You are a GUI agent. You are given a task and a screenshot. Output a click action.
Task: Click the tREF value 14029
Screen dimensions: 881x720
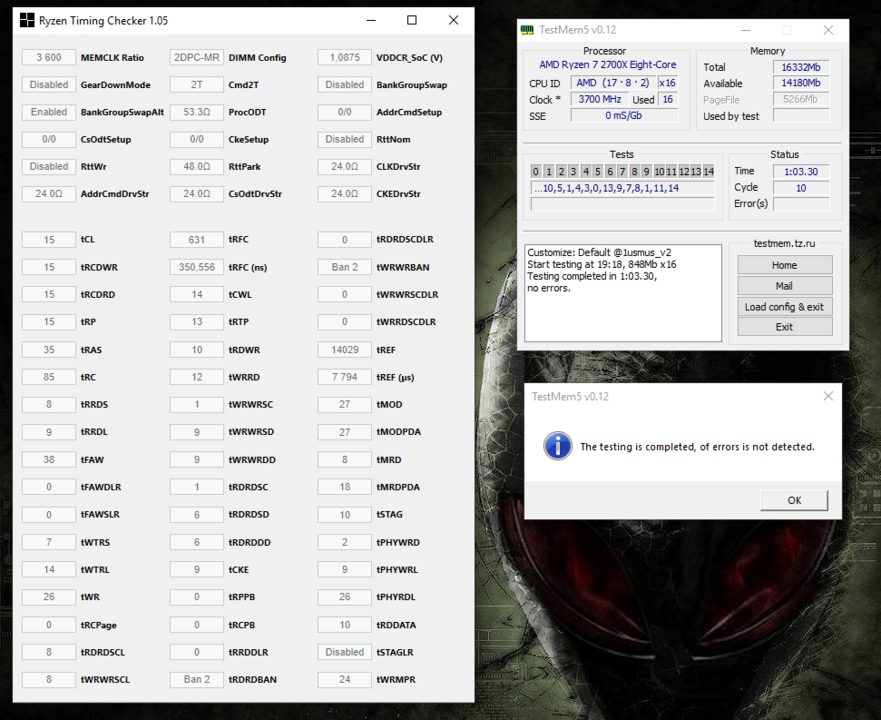coord(344,350)
